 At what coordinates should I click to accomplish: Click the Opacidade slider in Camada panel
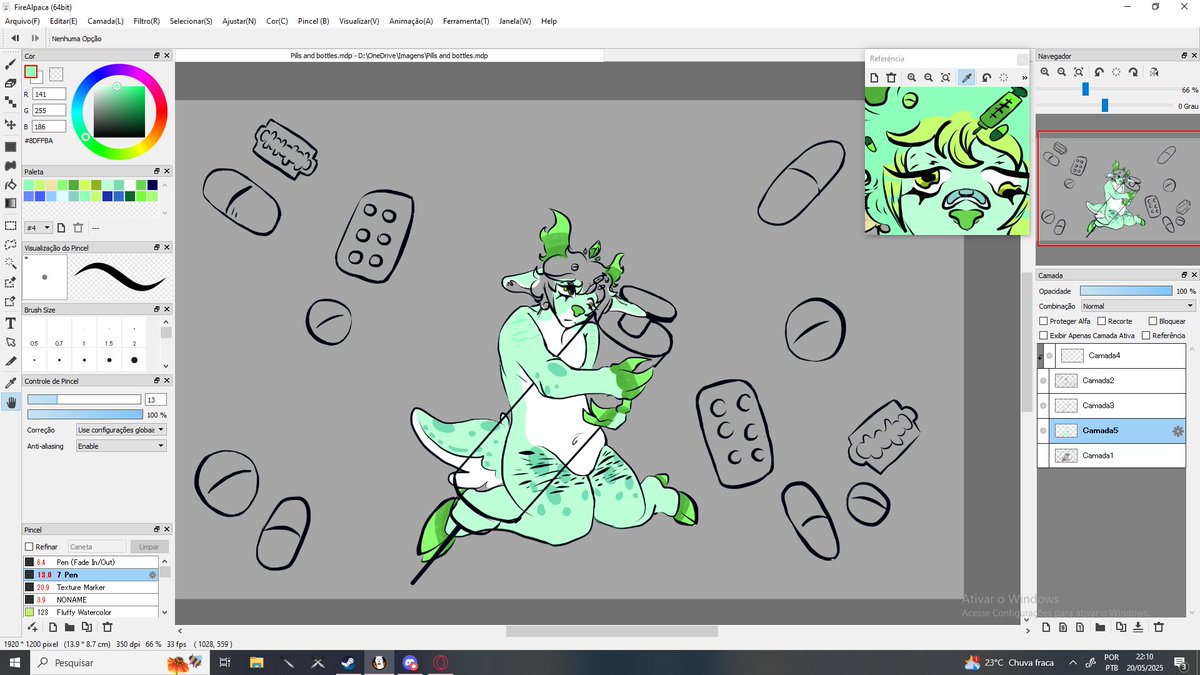tap(1126, 291)
